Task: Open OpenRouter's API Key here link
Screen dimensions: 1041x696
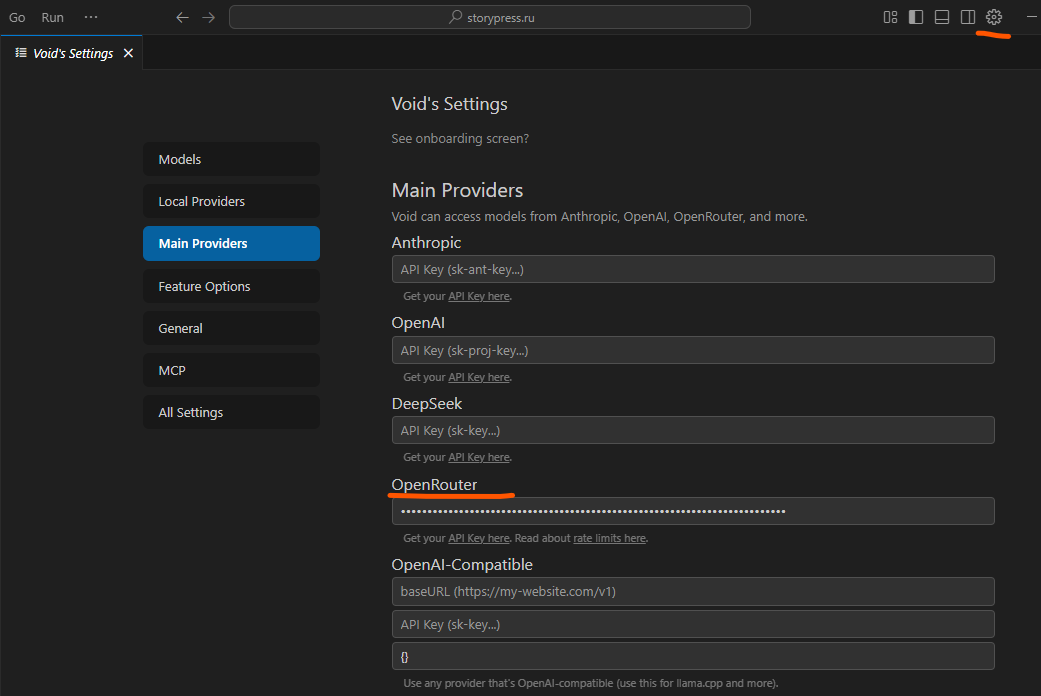Action: (479, 538)
